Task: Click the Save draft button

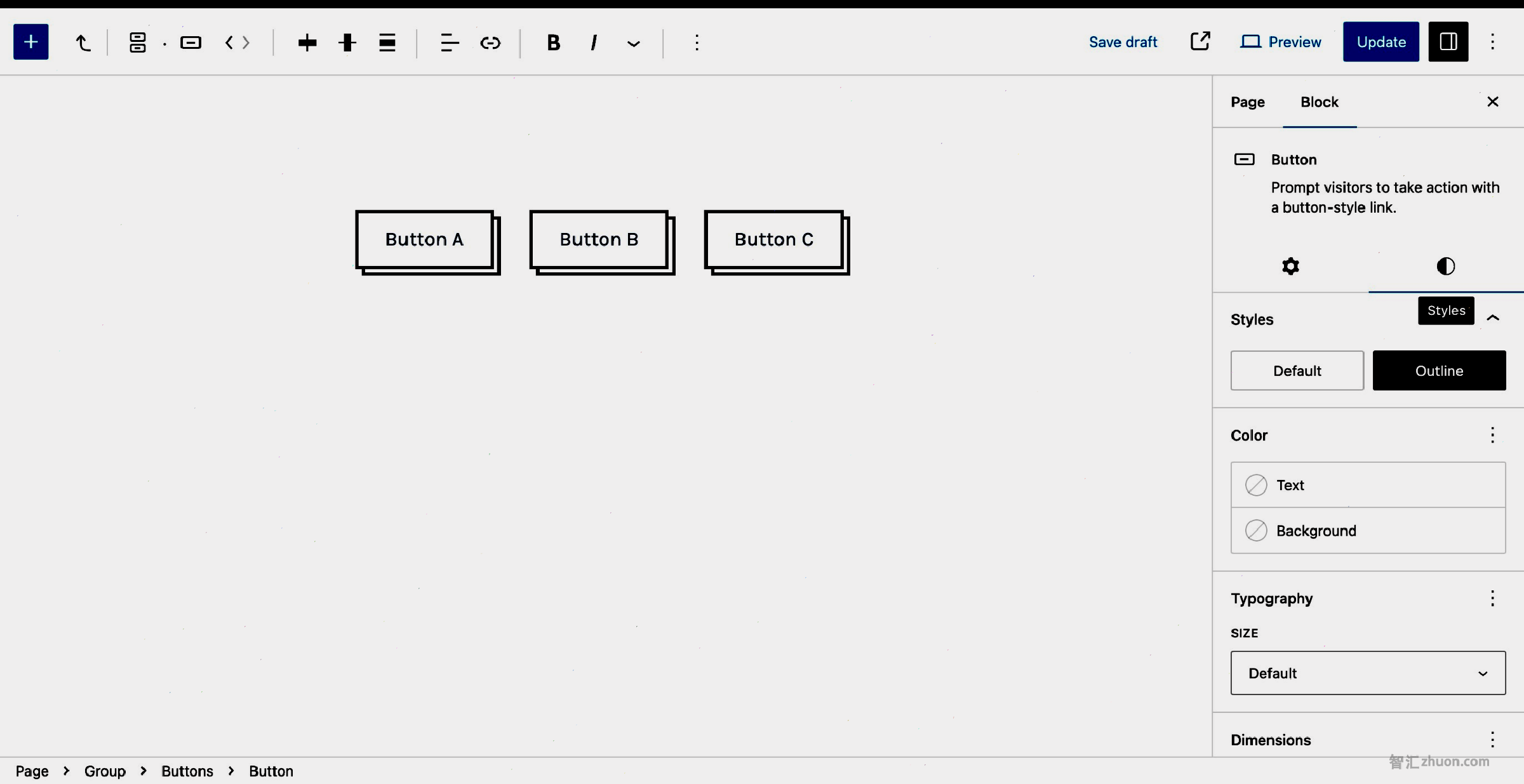Action: 1123,41
